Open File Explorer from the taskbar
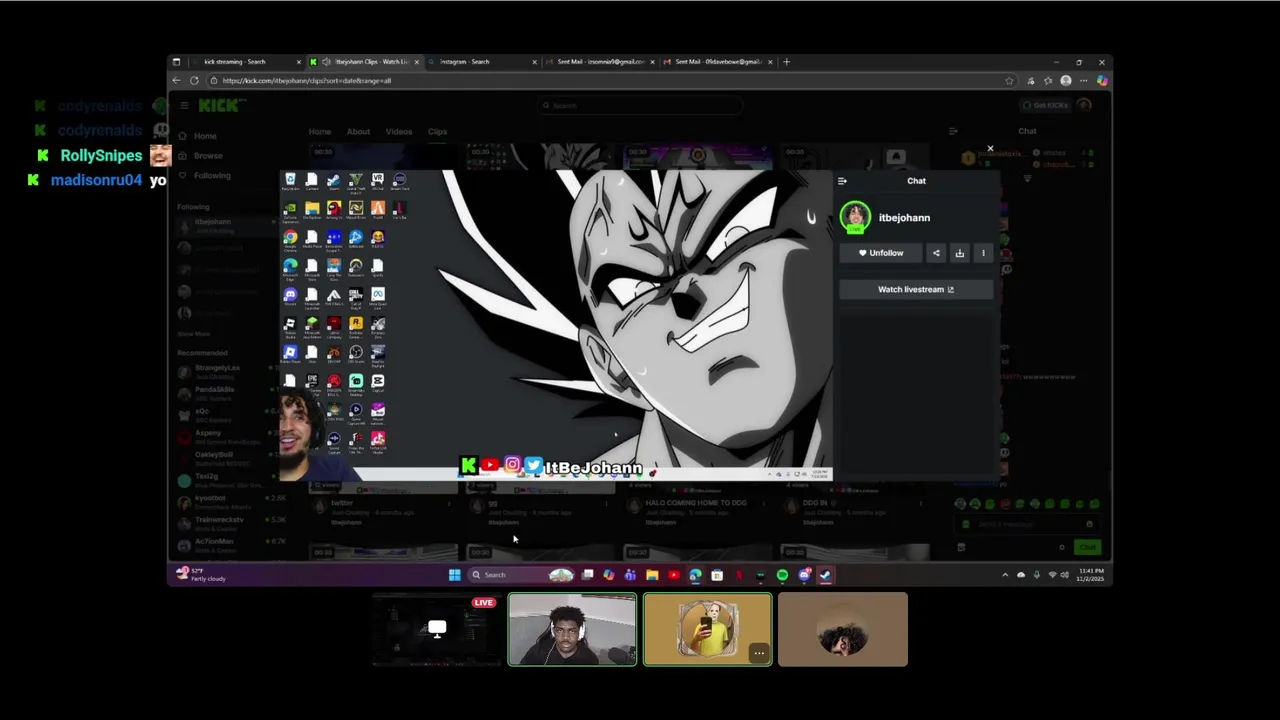This screenshot has width=1280, height=720. point(652,575)
